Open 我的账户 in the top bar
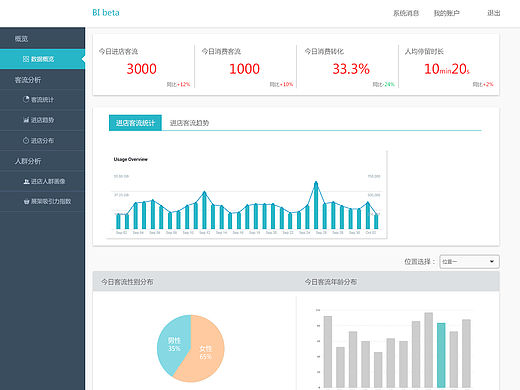Image resolution: width=520 pixels, height=390 pixels. point(447,13)
